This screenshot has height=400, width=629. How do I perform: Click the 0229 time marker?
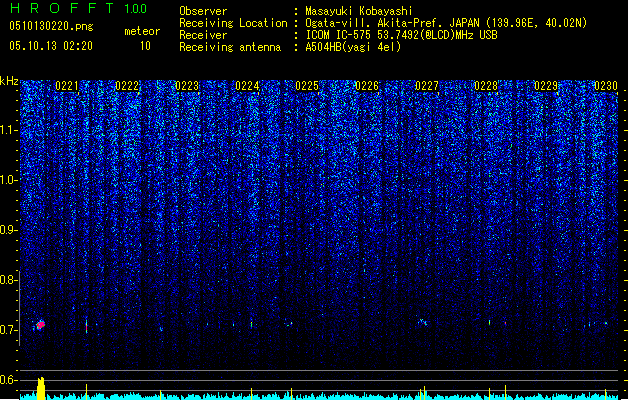(x=546, y=86)
